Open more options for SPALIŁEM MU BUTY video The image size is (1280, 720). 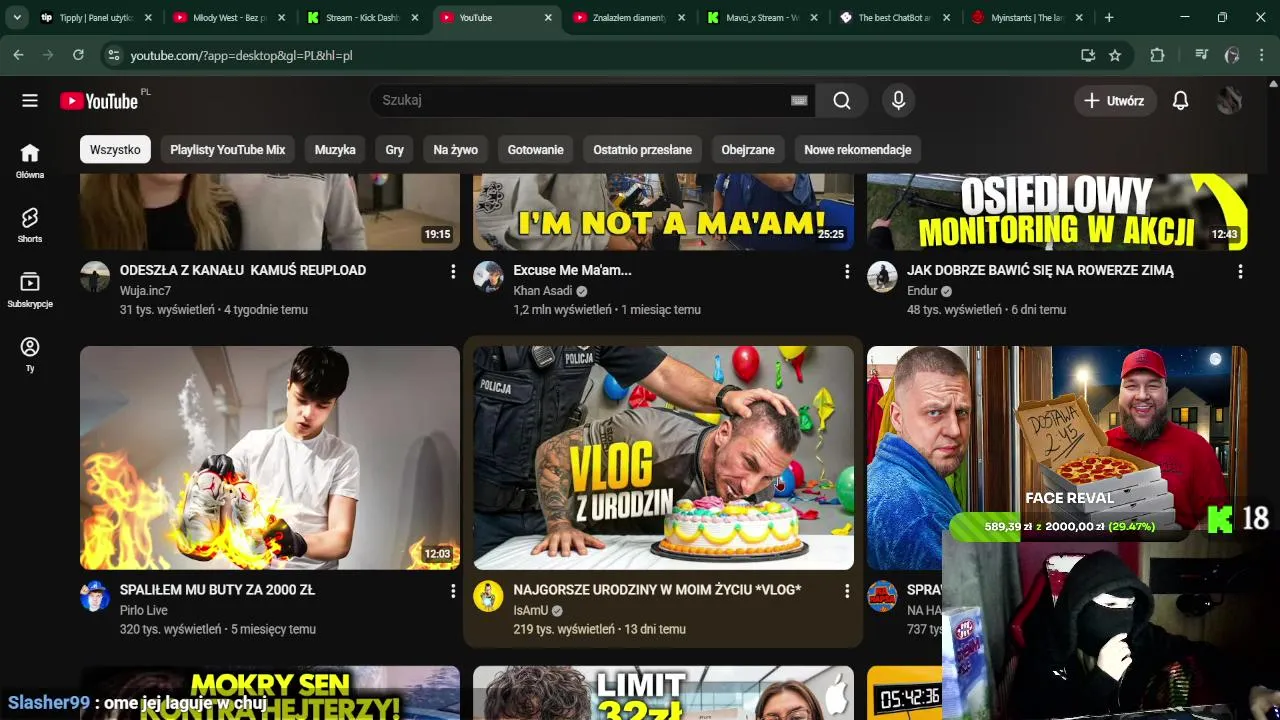click(453, 591)
